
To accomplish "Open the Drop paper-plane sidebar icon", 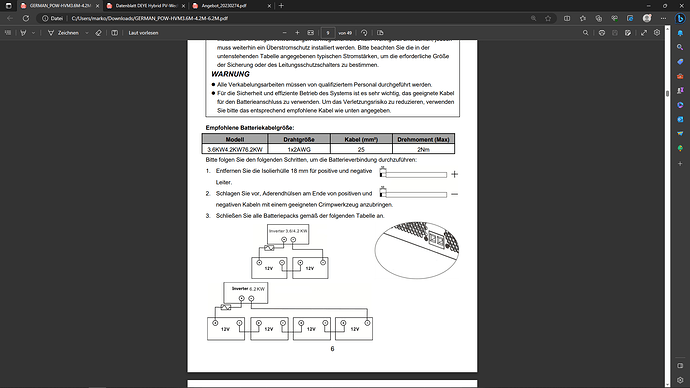I will pos(680,134).
